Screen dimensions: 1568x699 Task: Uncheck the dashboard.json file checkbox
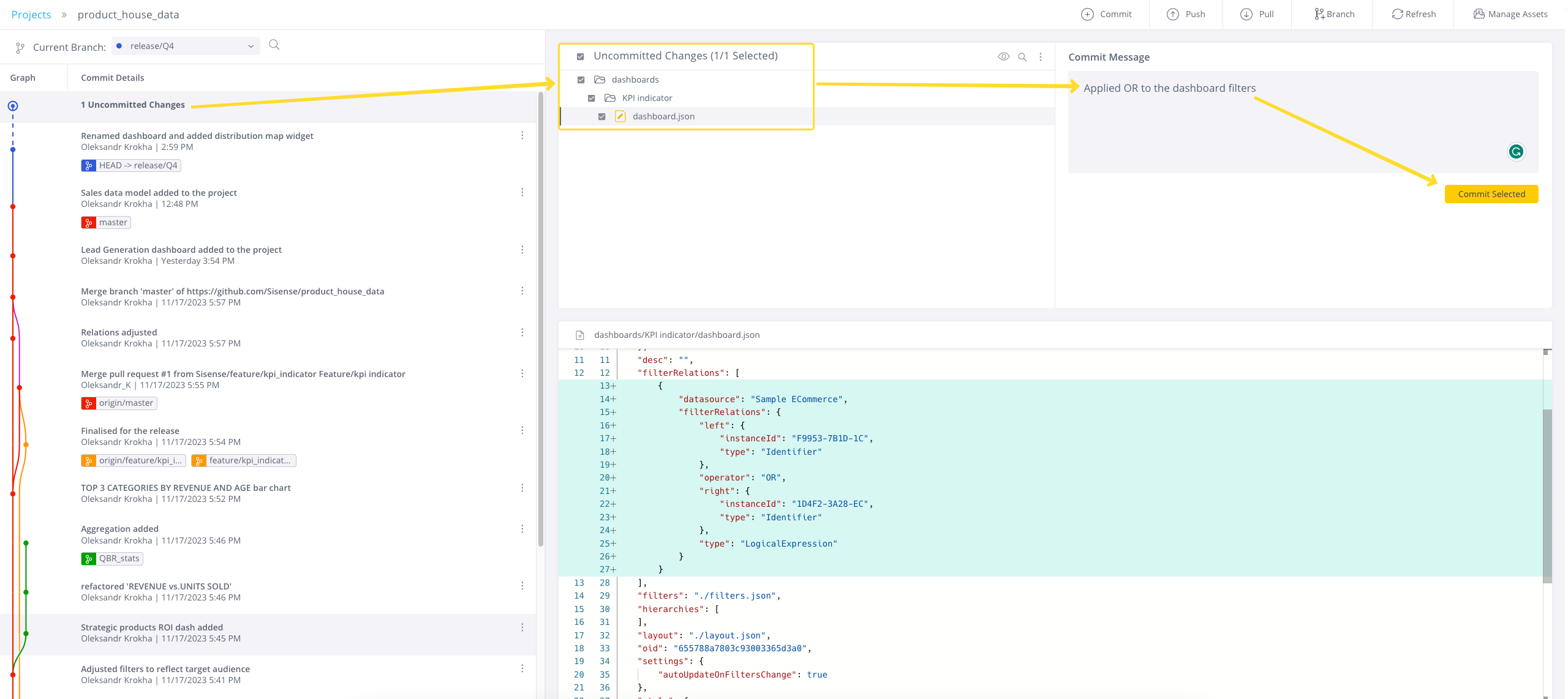tap(601, 116)
